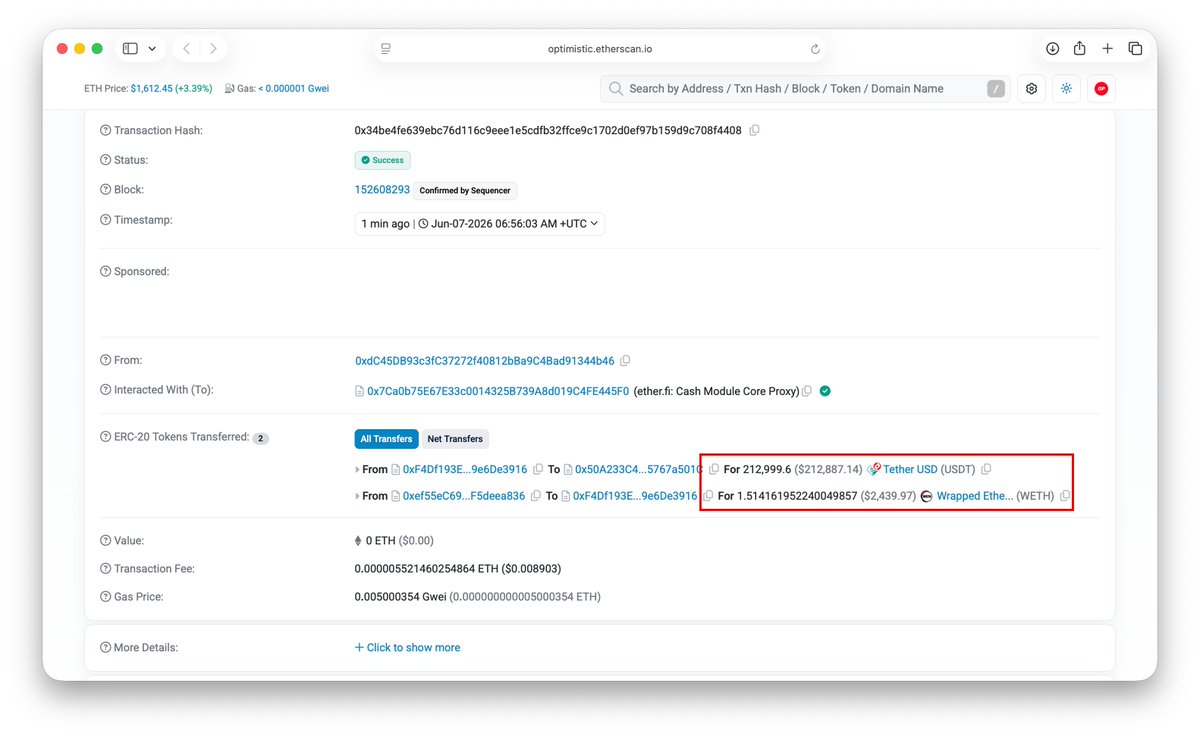Open help for Transaction Fee field
Image resolution: width=1200 pixels, height=737 pixels.
(106, 569)
